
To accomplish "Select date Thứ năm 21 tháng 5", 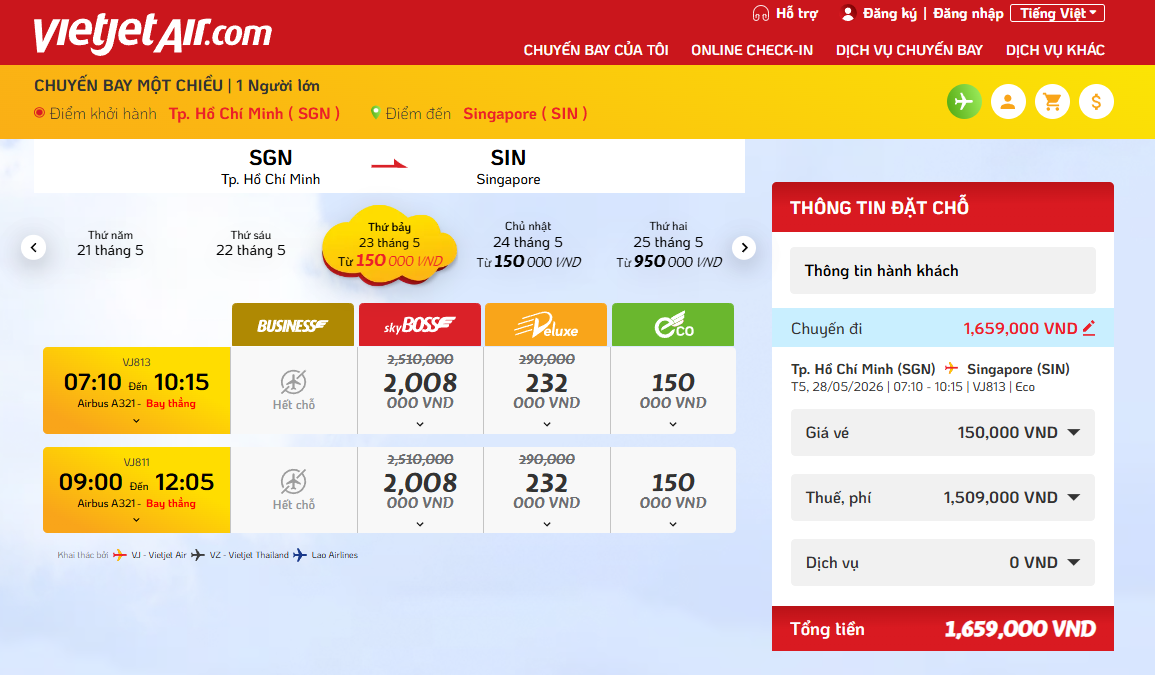I will (x=110, y=244).
